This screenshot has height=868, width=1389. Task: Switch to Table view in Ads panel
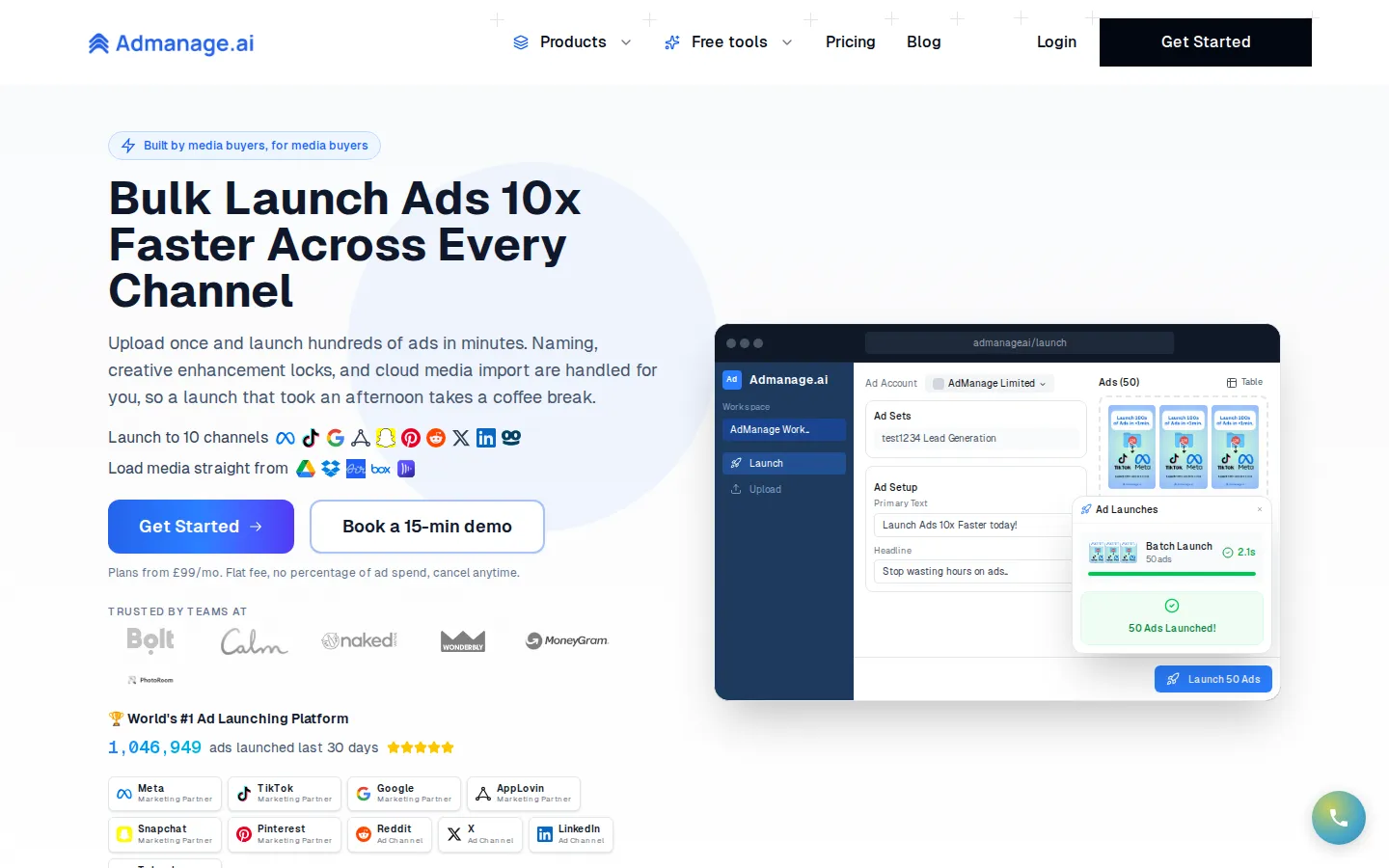(x=1244, y=382)
